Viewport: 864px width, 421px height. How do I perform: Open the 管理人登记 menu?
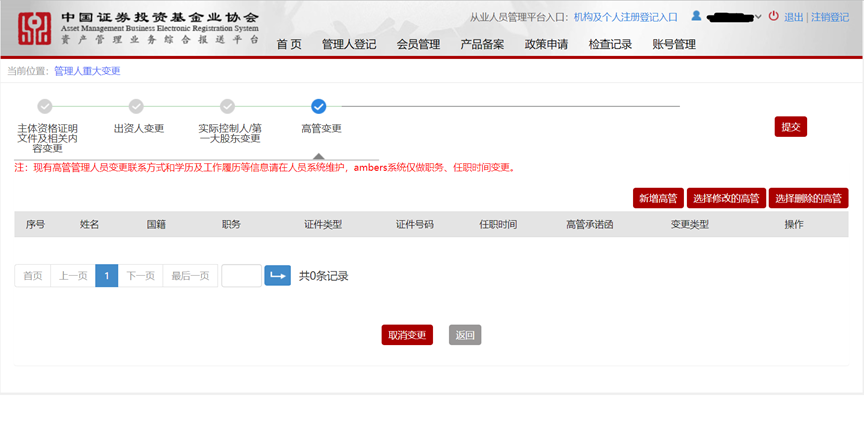pos(349,45)
